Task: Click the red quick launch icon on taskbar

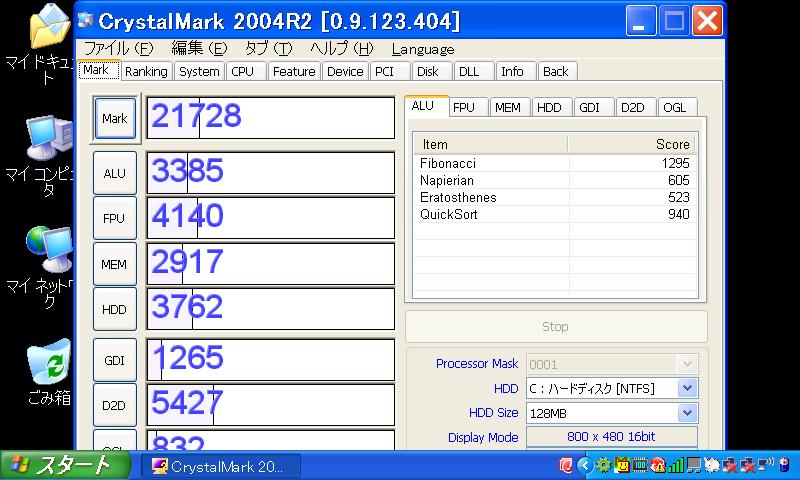Action: pos(565,465)
